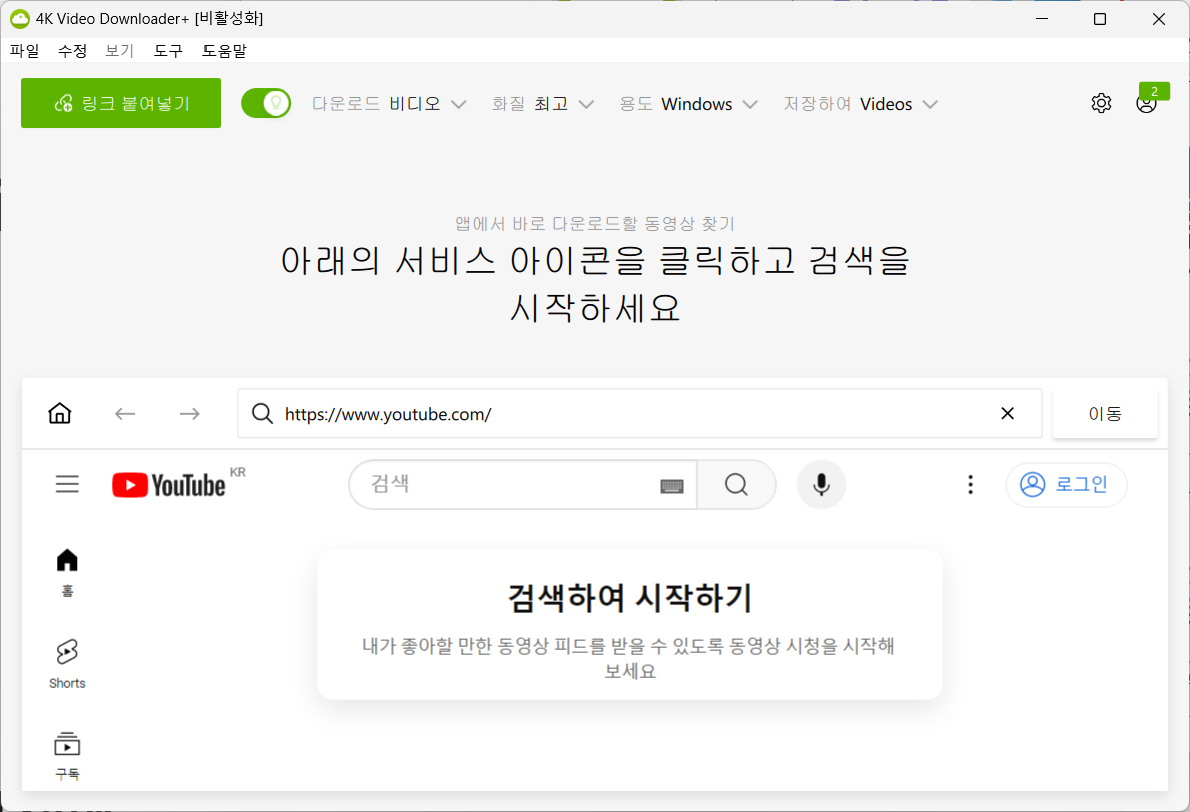Open the 다운로드 비디오 dropdown
The width and height of the screenshot is (1190, 812).
tap(389, 104)
